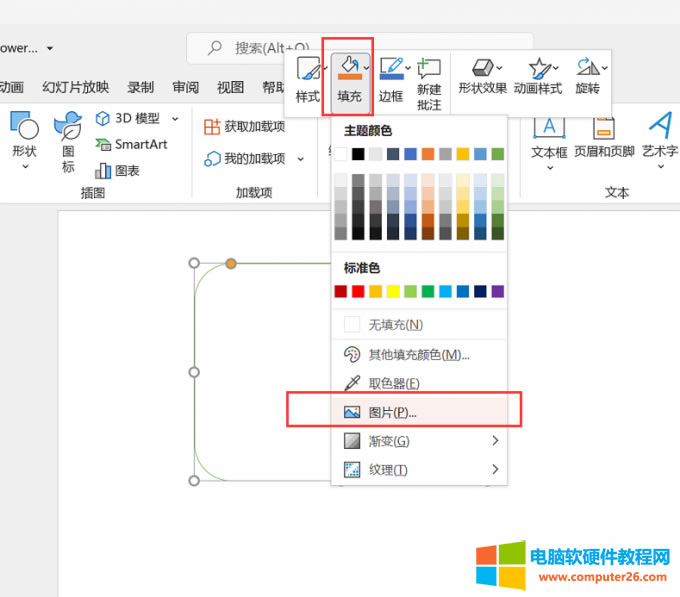Select 无填充(N) no fill option

click(x=395, y=325)
